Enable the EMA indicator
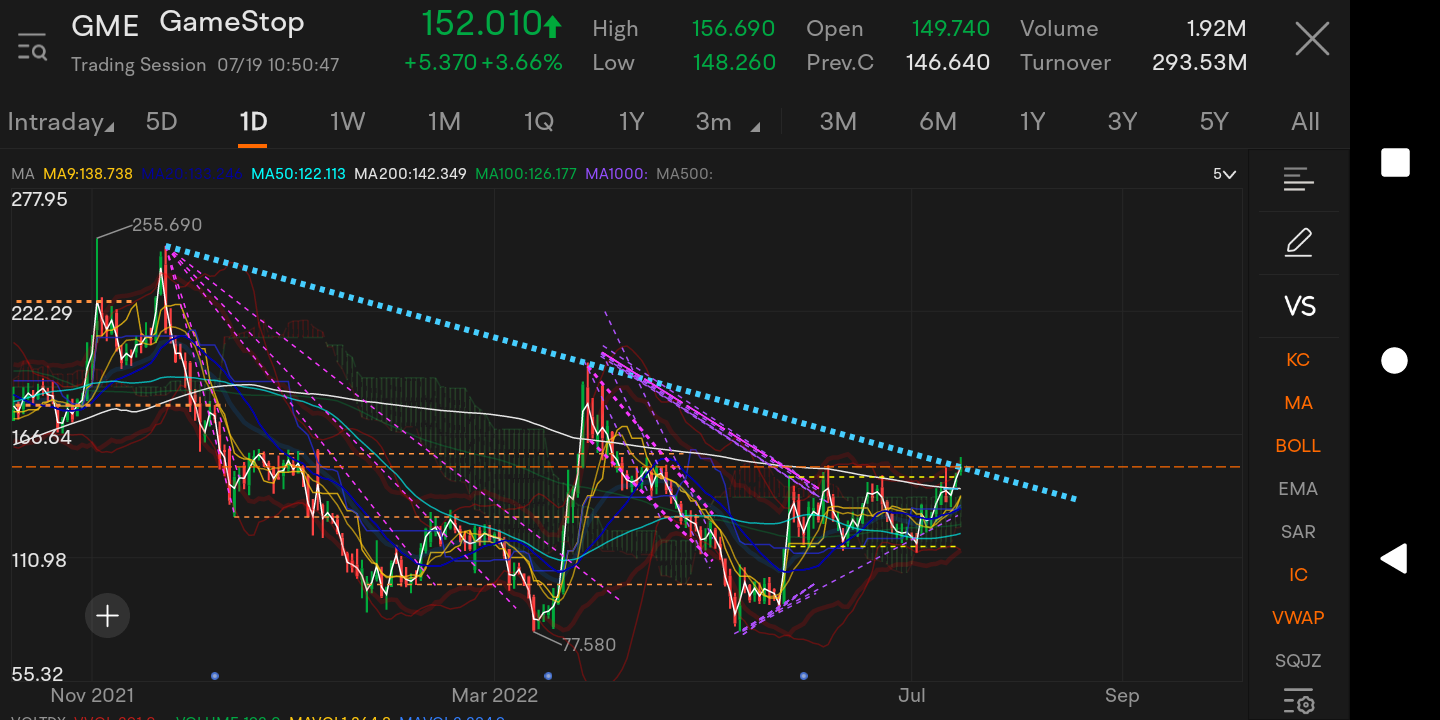1440x720 pixels. click(x=1298, y=489)
